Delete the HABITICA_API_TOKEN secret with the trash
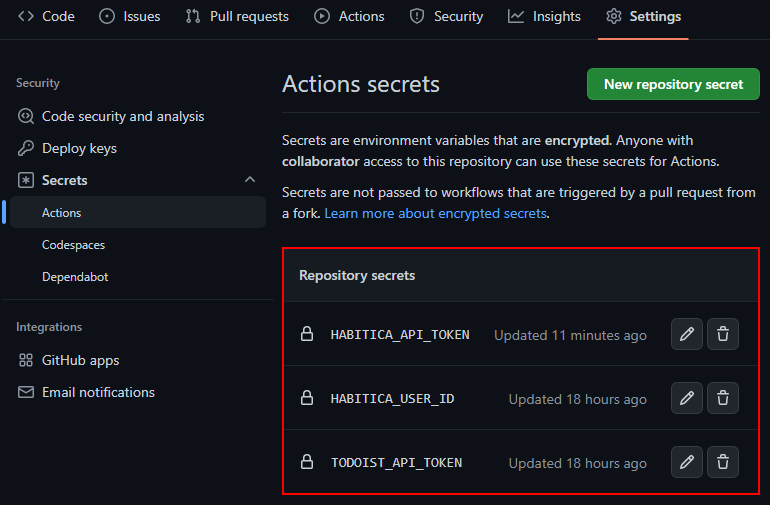The height and width of the screenshot is (505, 770). tap(723, 334)
